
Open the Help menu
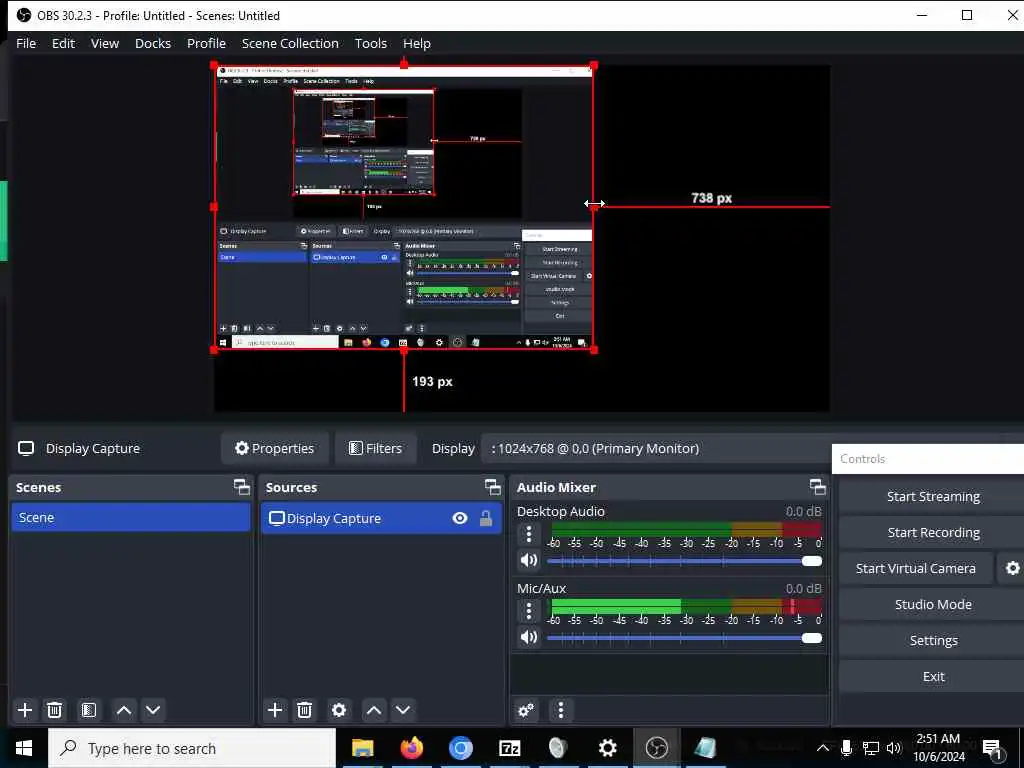417,43
